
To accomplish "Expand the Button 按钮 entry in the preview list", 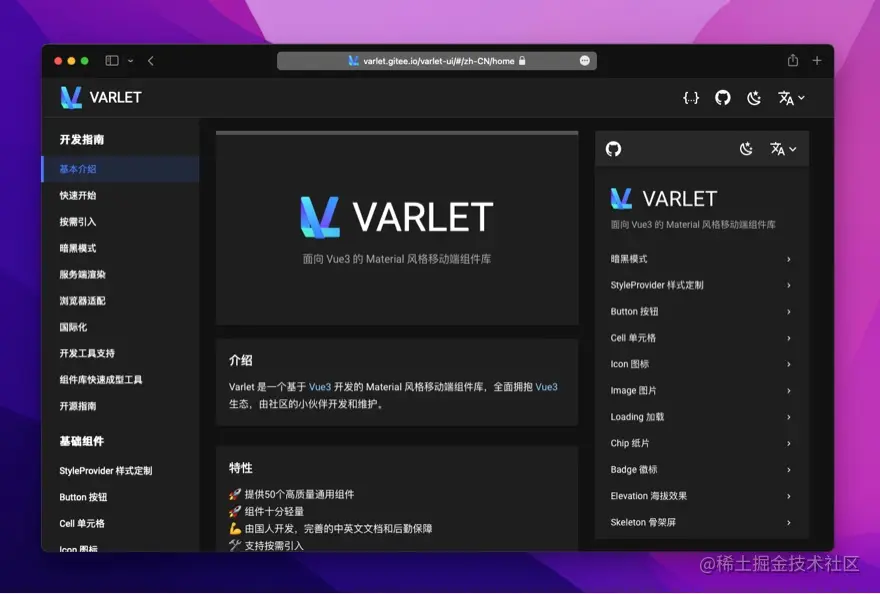I will (700, 311).
